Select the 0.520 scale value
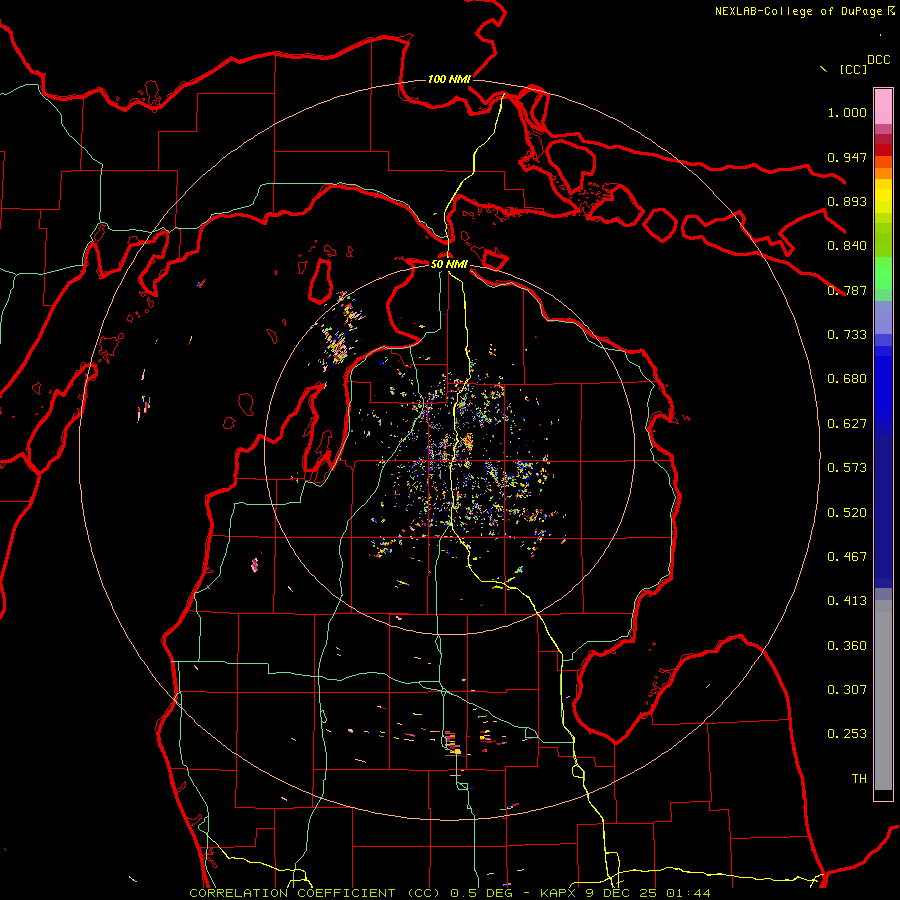The image size is (900, 900). 847,513
